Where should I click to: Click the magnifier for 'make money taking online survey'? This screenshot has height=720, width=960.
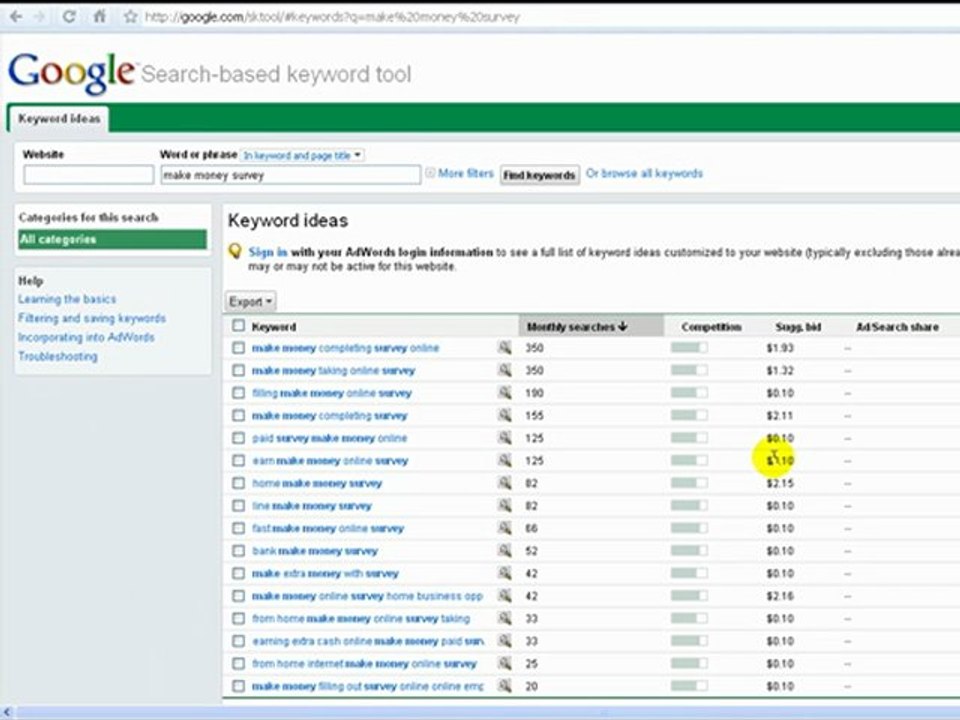coord(504,370)
